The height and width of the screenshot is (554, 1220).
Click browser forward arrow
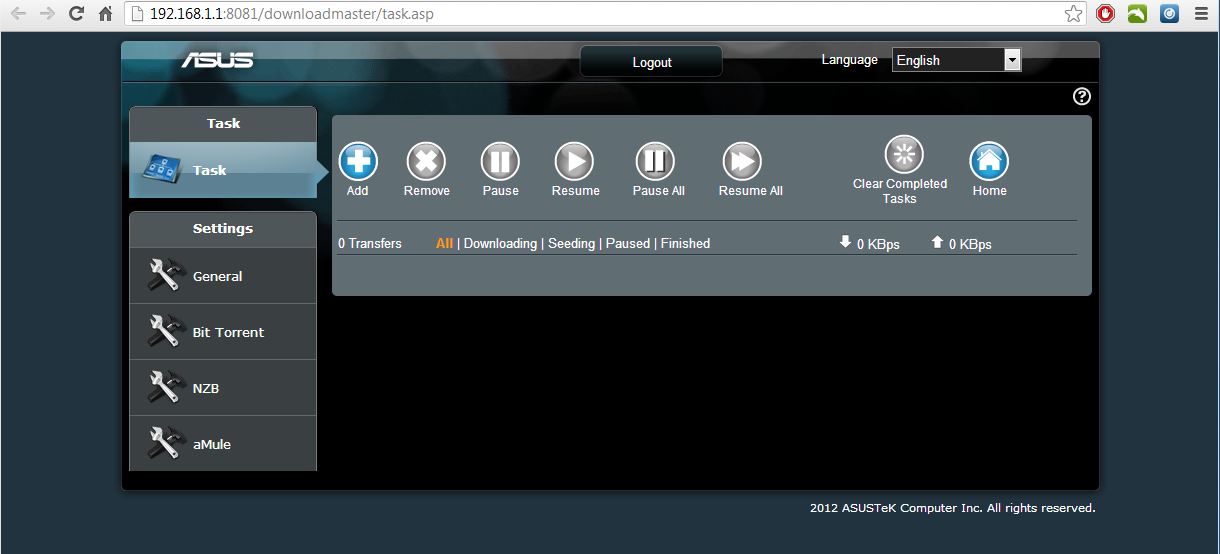47,14
